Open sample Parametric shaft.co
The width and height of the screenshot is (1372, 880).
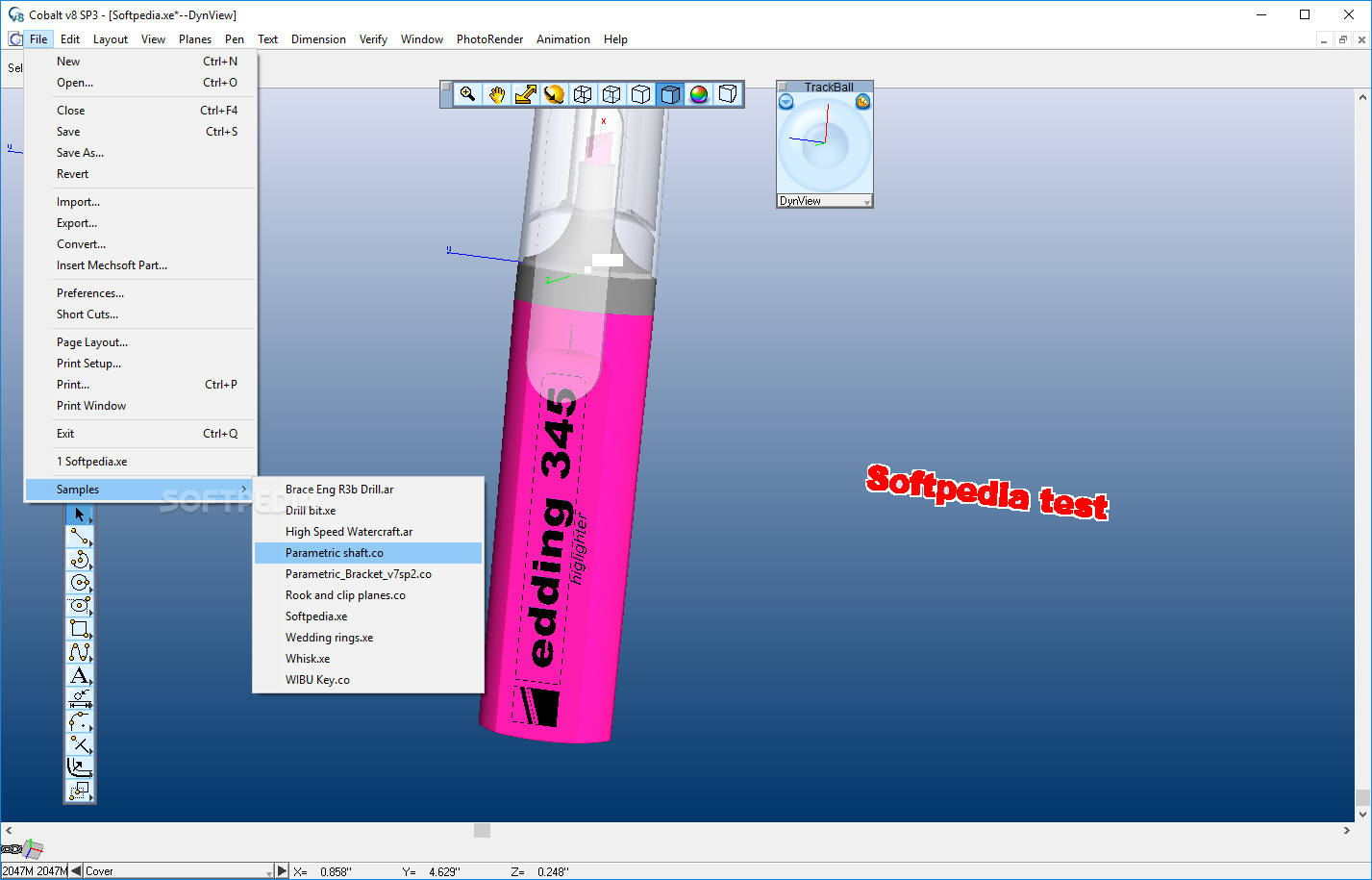pos(368,553)
